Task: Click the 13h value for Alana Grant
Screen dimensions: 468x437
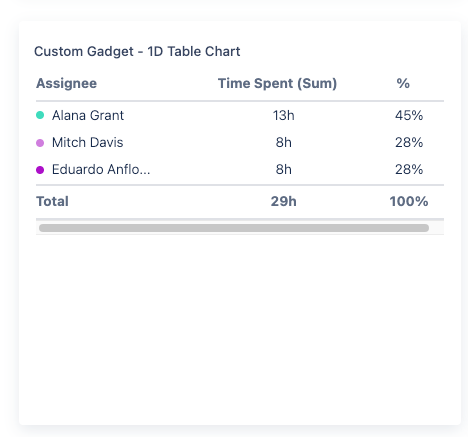Action: (x=284, y=115)
